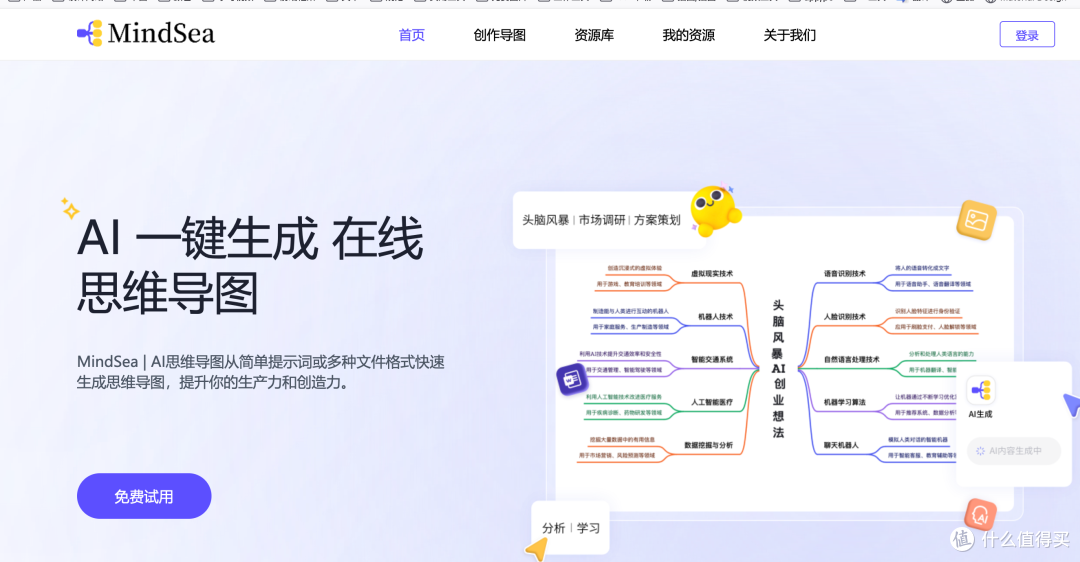
Task: Select the 虚拟现实技术 mind map node
Action: [x=712, y=273]
